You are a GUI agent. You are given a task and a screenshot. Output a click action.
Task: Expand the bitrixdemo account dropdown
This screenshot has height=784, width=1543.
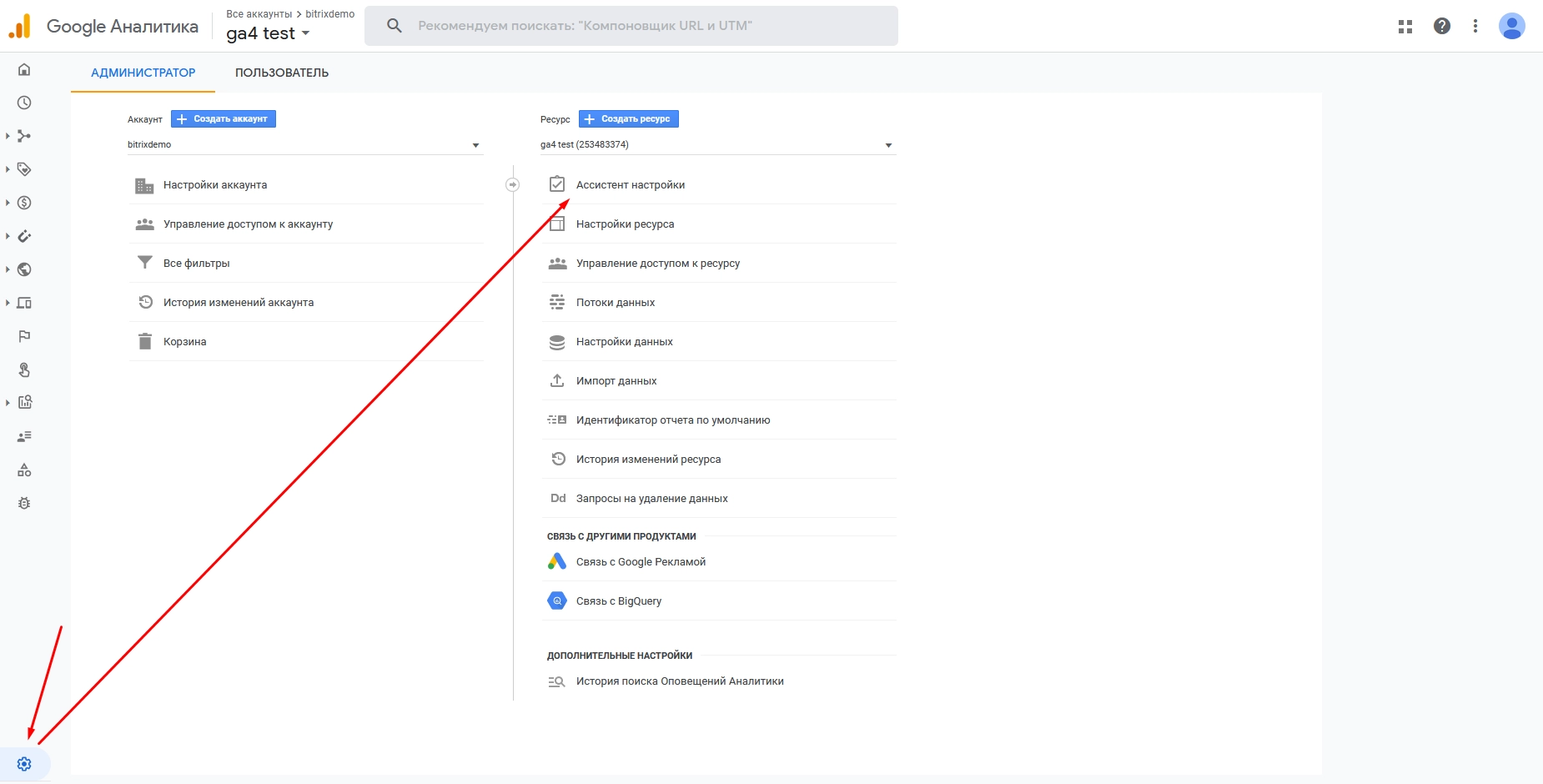pos(305,144)
